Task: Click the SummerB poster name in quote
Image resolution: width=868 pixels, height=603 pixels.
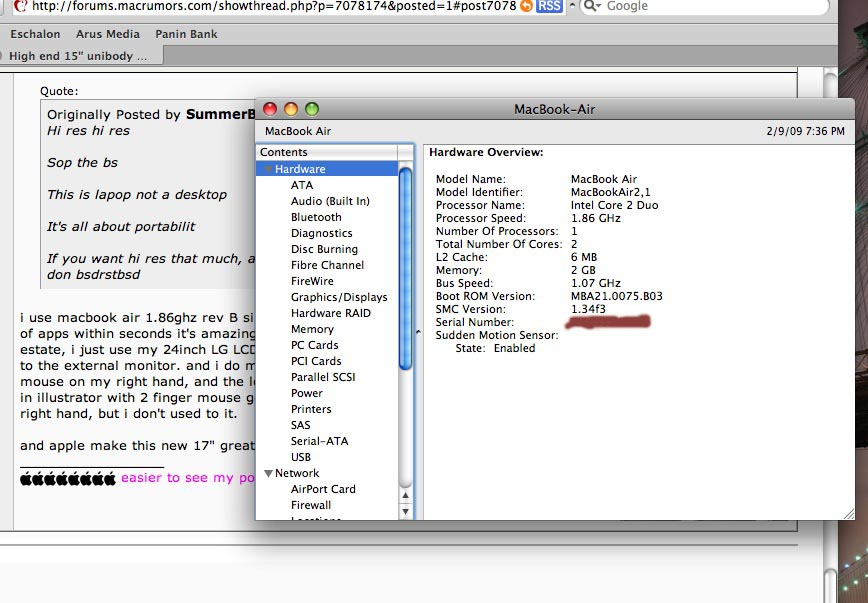Action: tap(220, 115)
